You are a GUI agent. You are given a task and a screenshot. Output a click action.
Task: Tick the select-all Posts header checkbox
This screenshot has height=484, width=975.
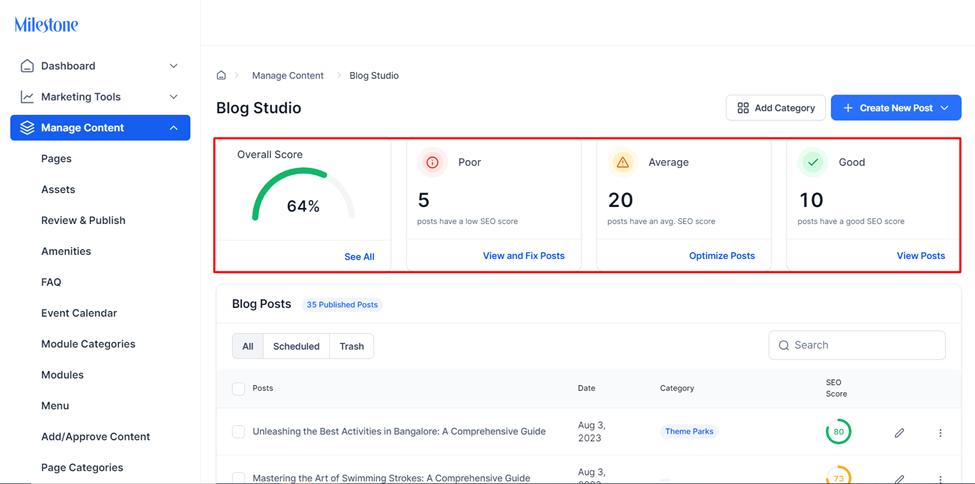pos(238,389)
